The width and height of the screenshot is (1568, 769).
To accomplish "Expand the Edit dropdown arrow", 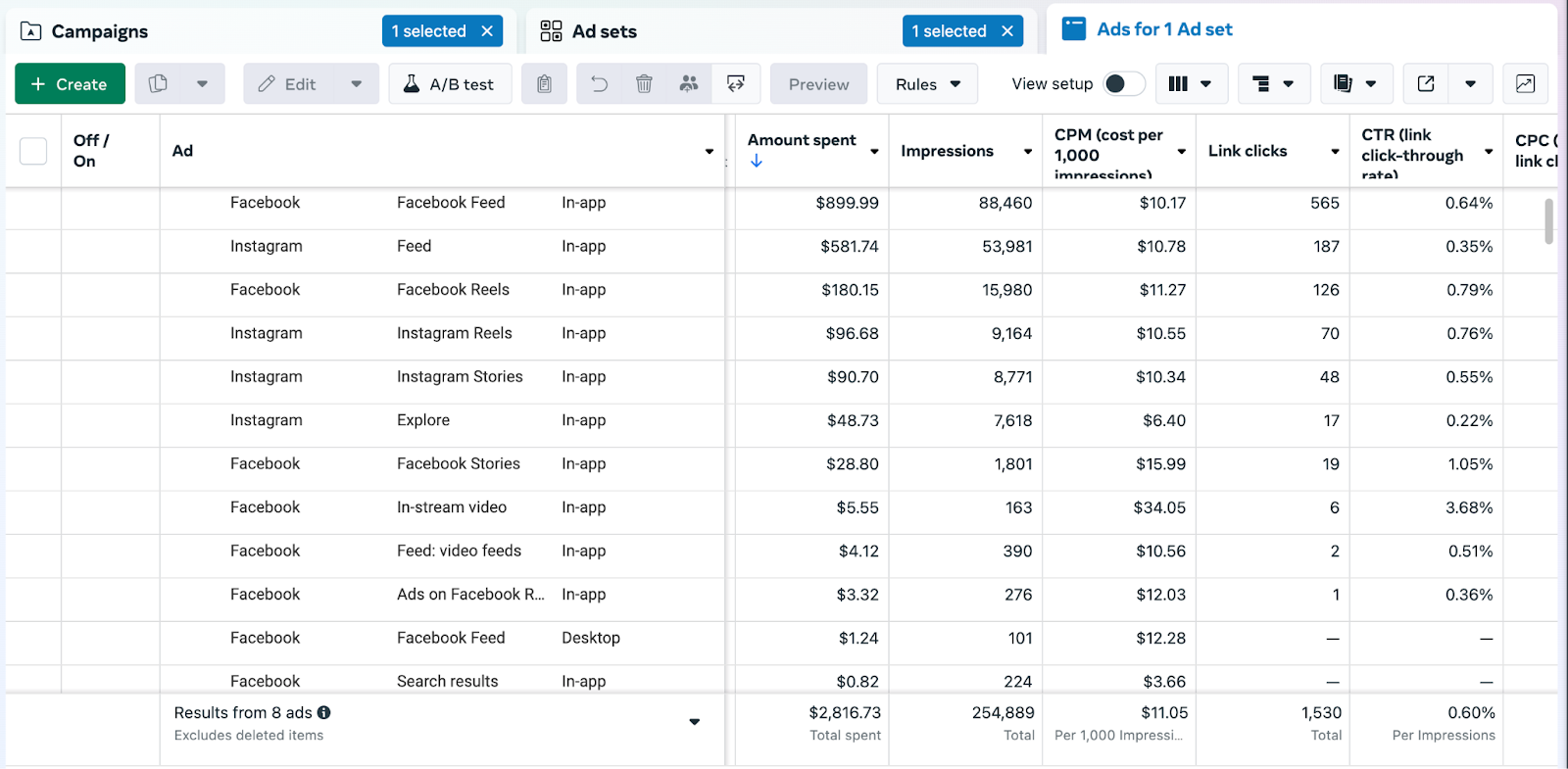I will 357,84.
